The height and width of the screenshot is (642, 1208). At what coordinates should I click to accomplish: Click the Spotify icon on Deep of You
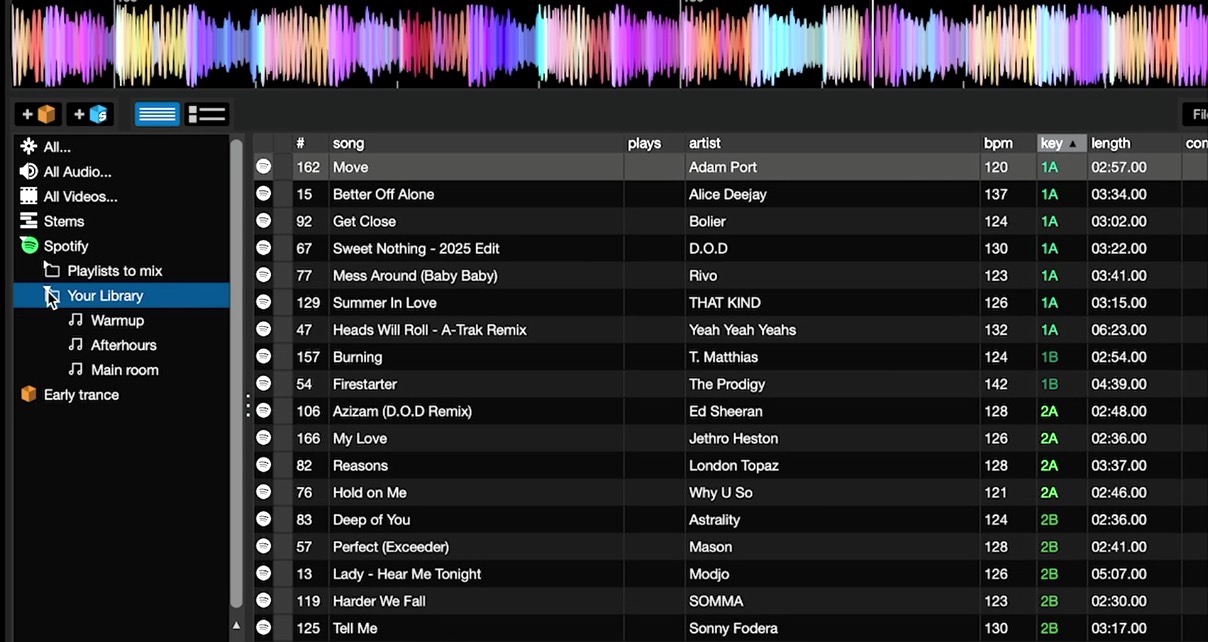tap(263, 519)
